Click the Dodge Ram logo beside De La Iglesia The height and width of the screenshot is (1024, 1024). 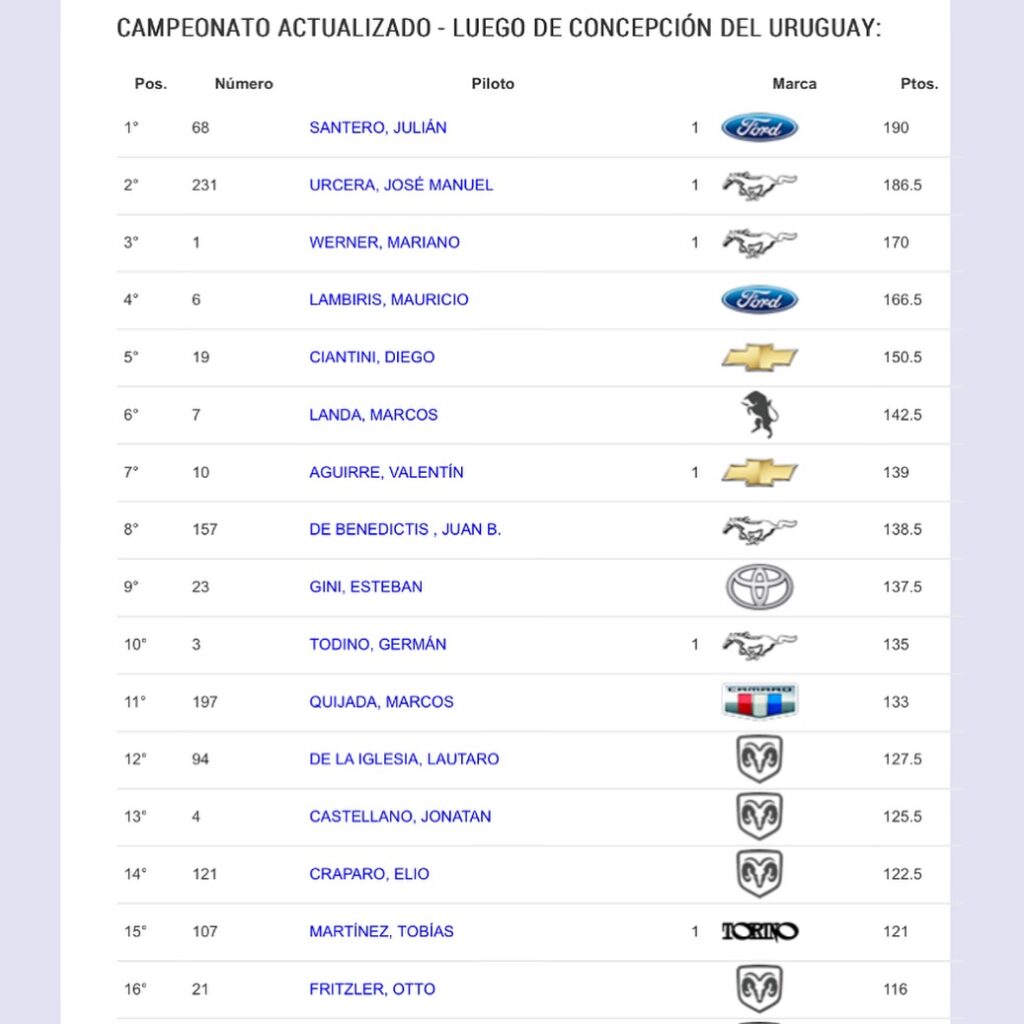click(x=759, y=759)
